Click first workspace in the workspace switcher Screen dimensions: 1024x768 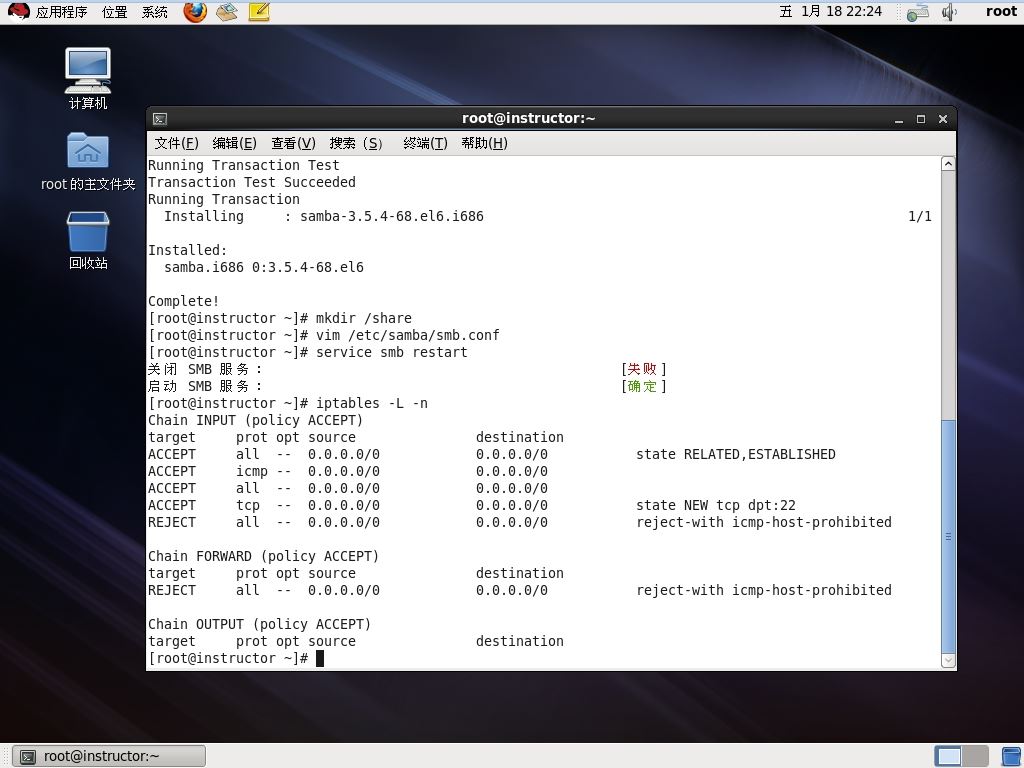click(x=948, y=756)
